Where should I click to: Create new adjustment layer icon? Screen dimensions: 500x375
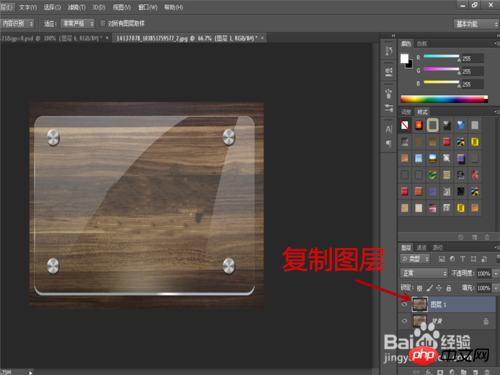click(452, 372)
